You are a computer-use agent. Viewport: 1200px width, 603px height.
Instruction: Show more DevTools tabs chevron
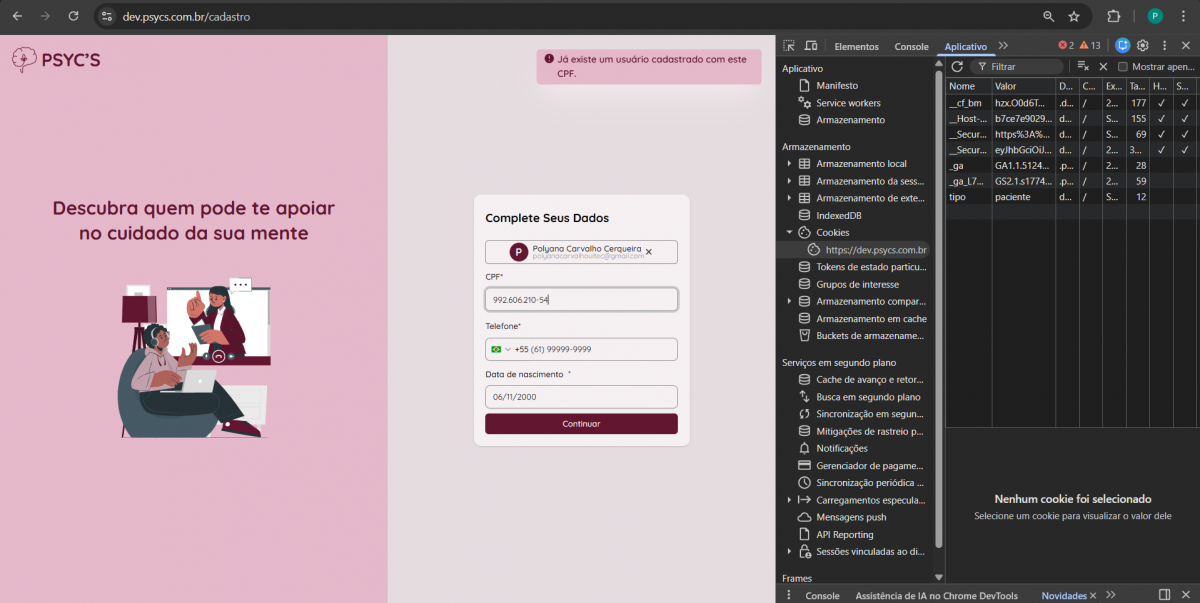point(1003,46)
